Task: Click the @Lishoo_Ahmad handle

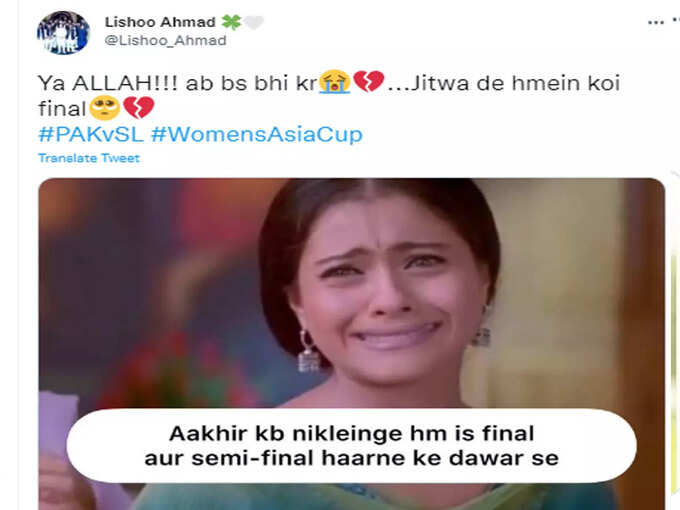Action: point(165,40)
